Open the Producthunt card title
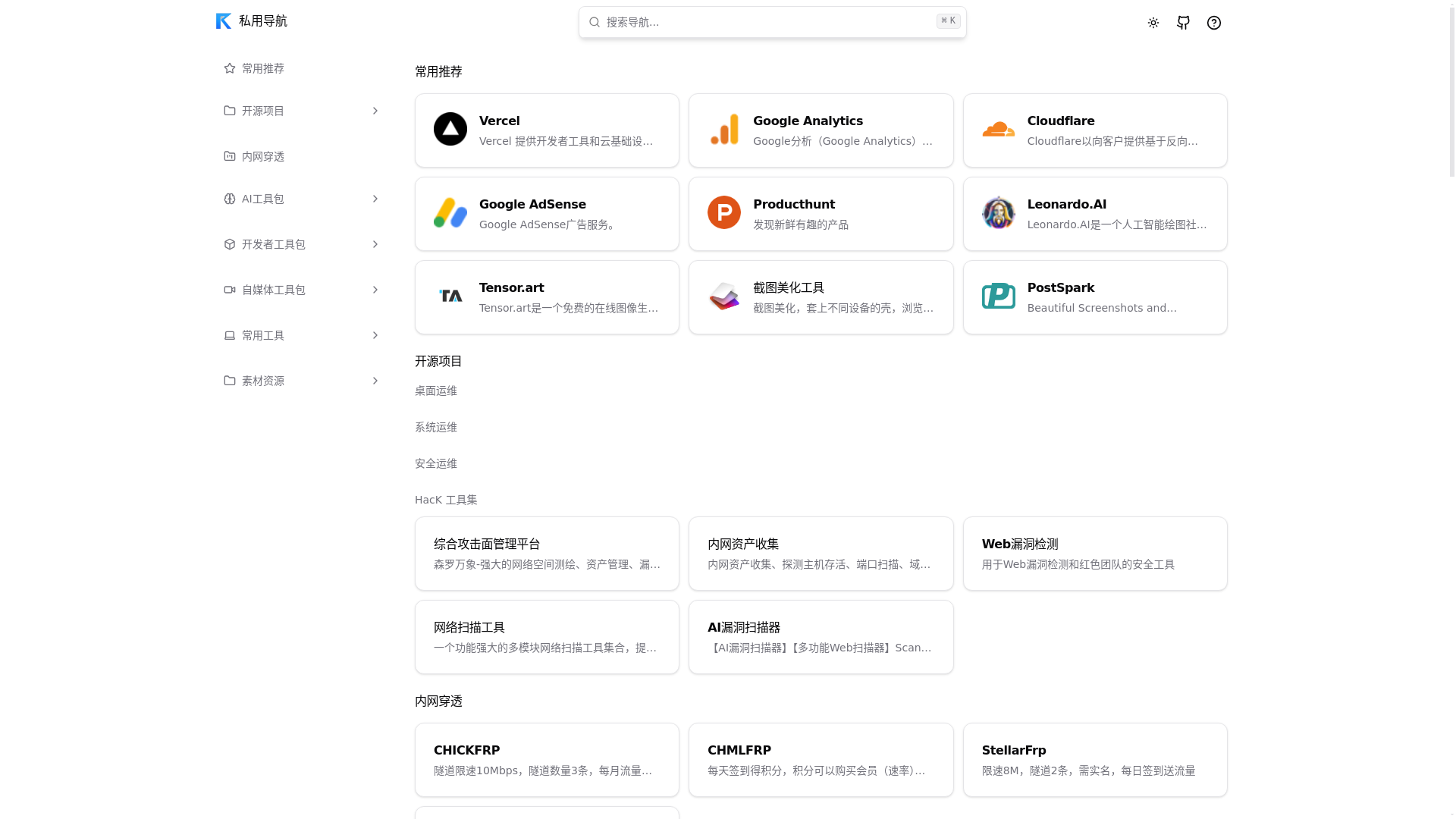This screenshot has height=819, width=1456. (x=794, y=205)
